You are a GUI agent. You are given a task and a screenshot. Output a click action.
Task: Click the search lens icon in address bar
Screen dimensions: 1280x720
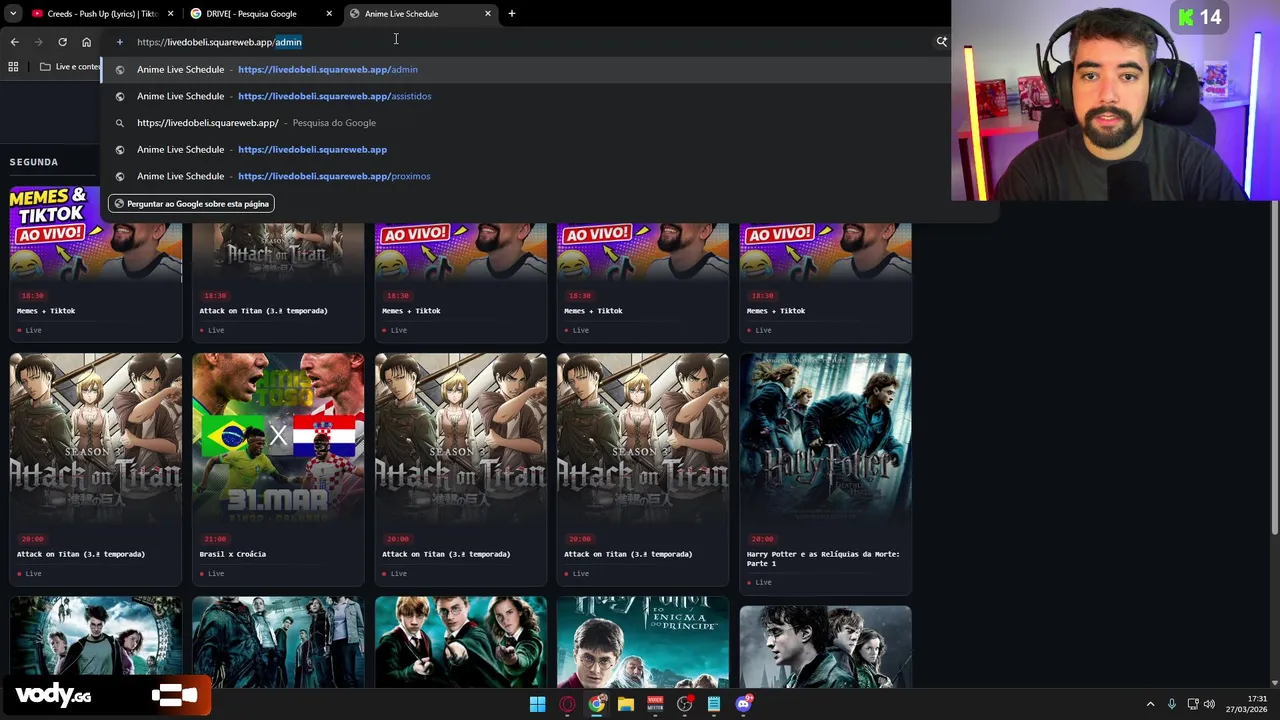coord(941,42)
